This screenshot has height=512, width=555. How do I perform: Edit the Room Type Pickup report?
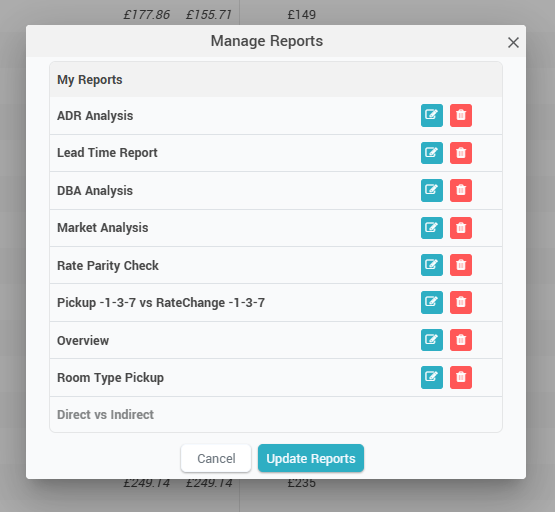pyautogui.click(x=431, y=378)
